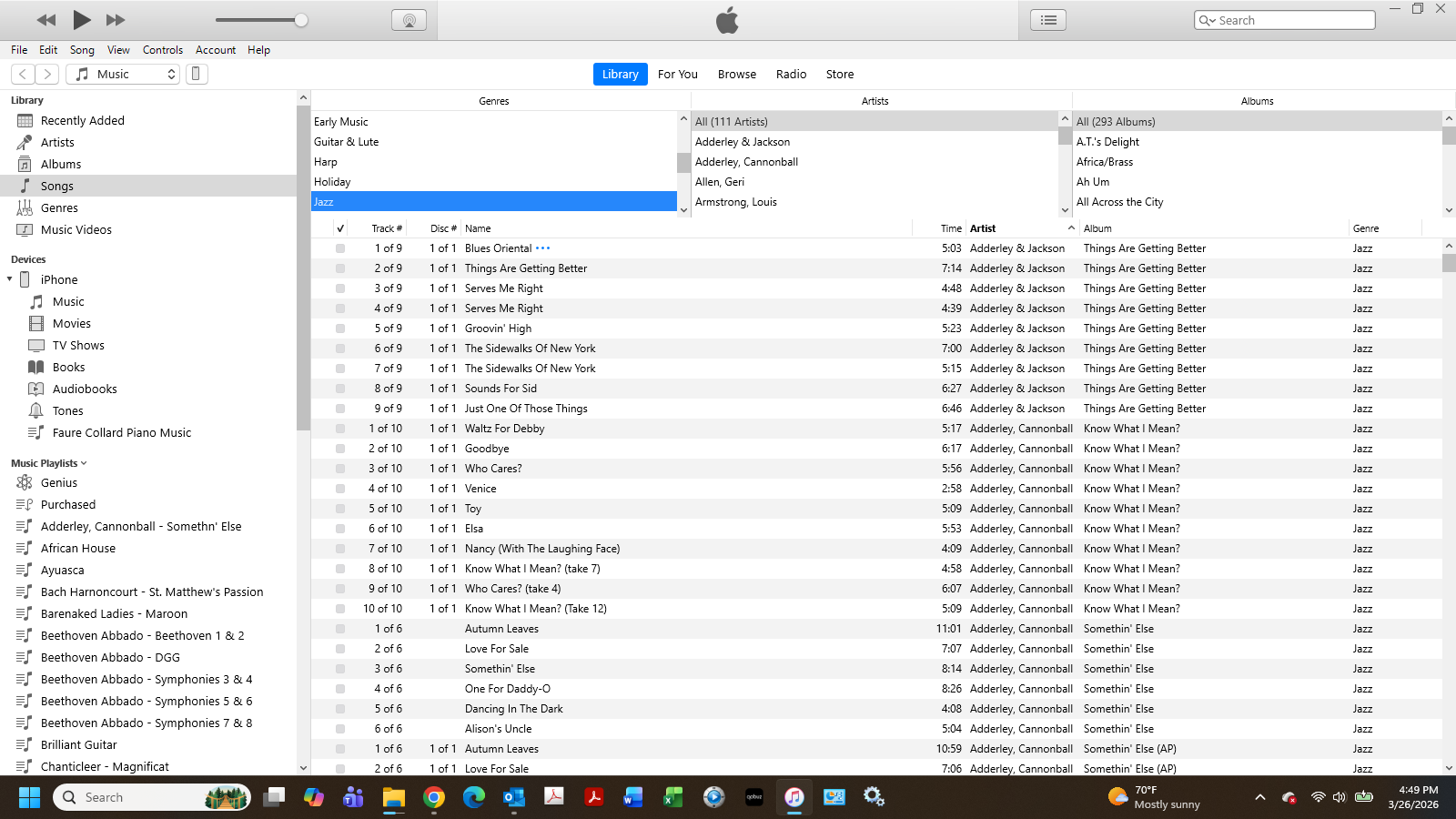Go to the previous track
Screen dimensions: 1456x819
46,20
